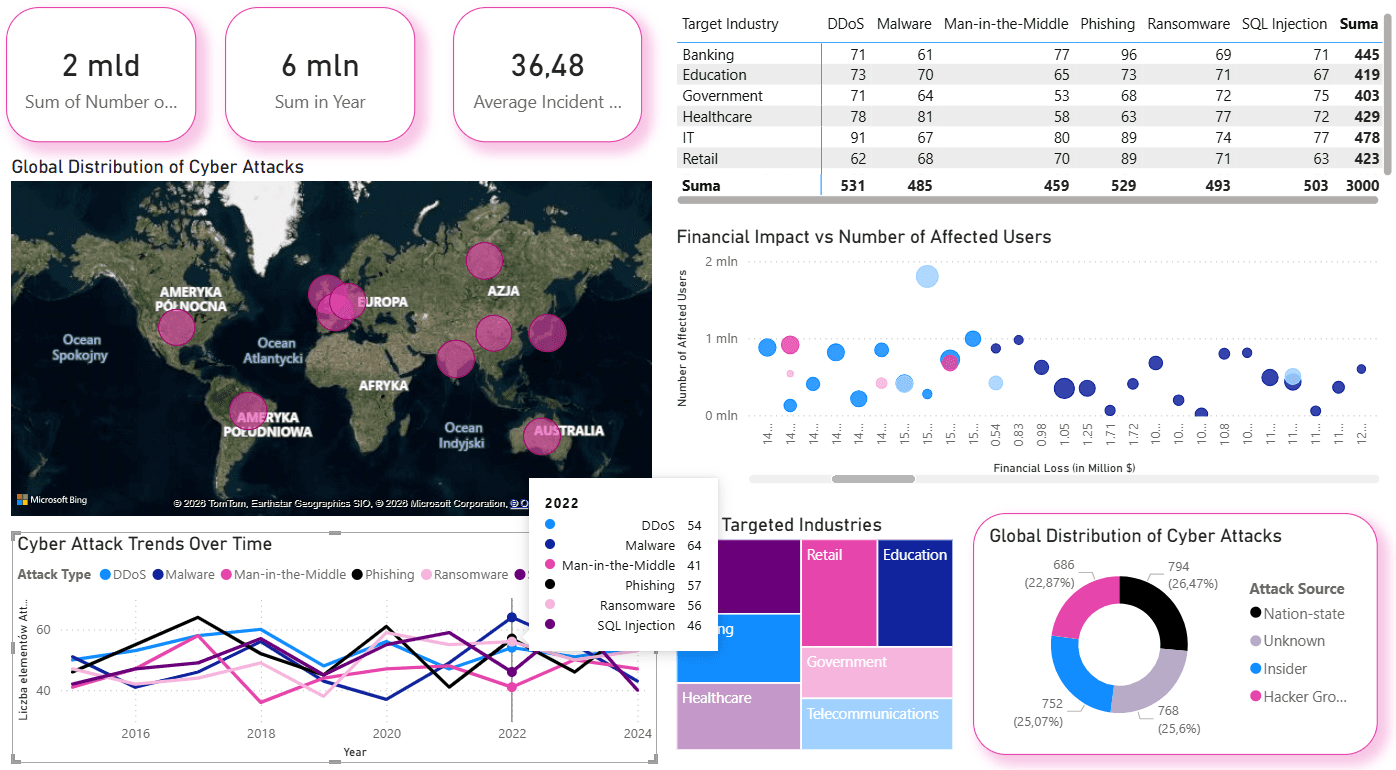
Task: Click the Insider legend entry
Action: tap(1278, 669)
